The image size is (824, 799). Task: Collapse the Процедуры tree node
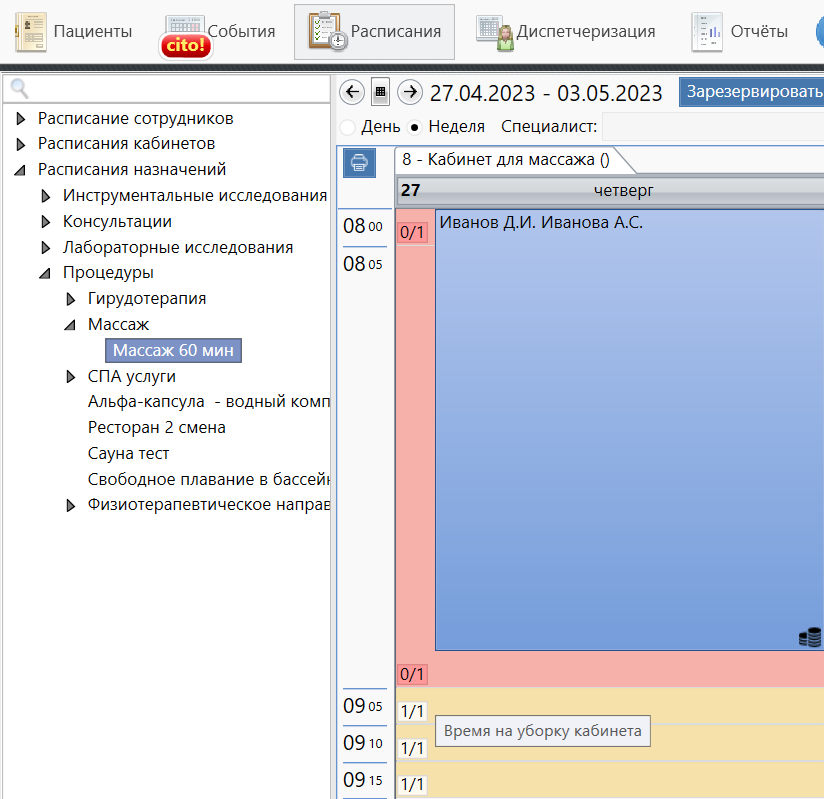[45, 273]
